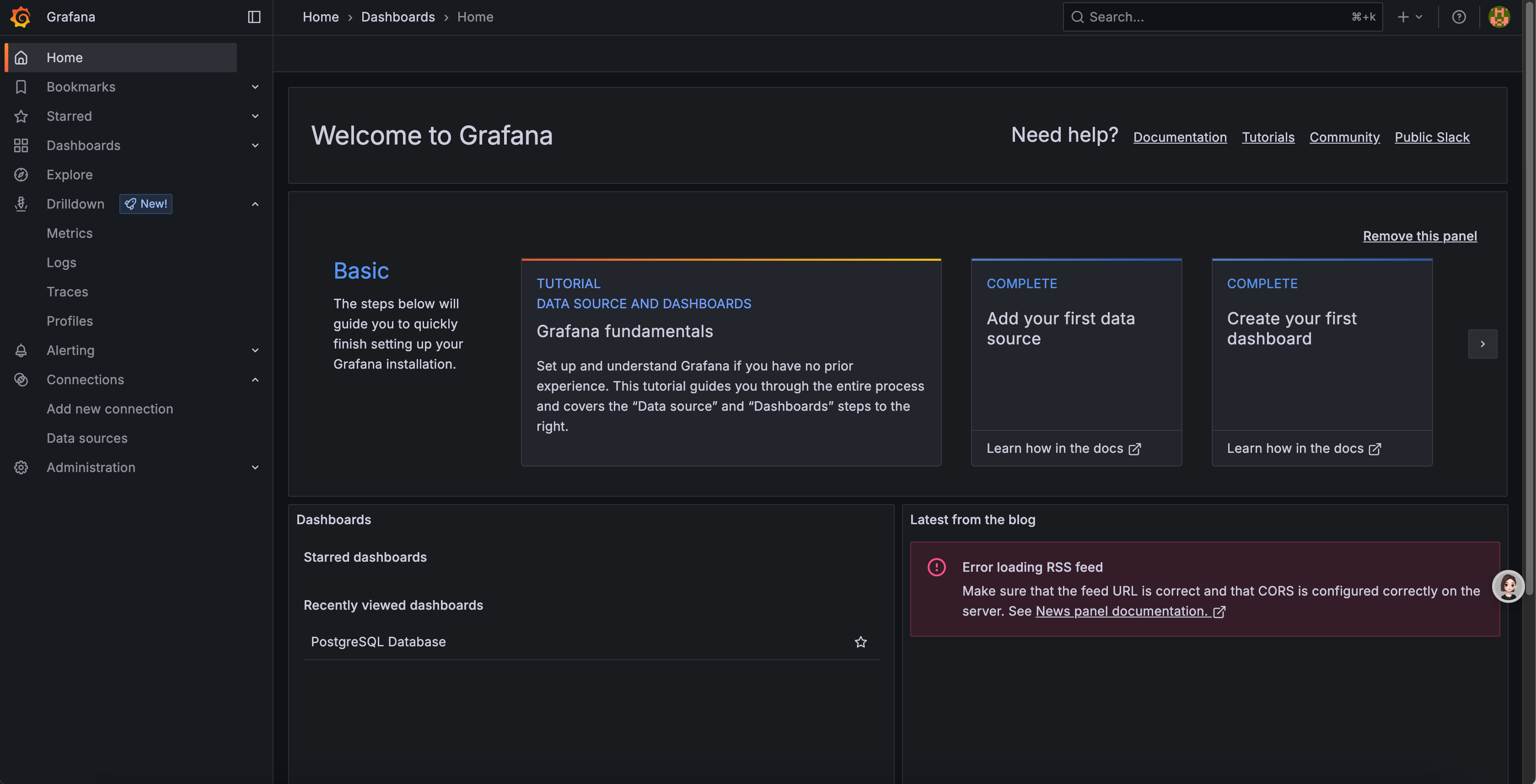Viewport: 1536px width, 784px height.
Task: Click the search magnifier icon
Action: point(1077,16)
